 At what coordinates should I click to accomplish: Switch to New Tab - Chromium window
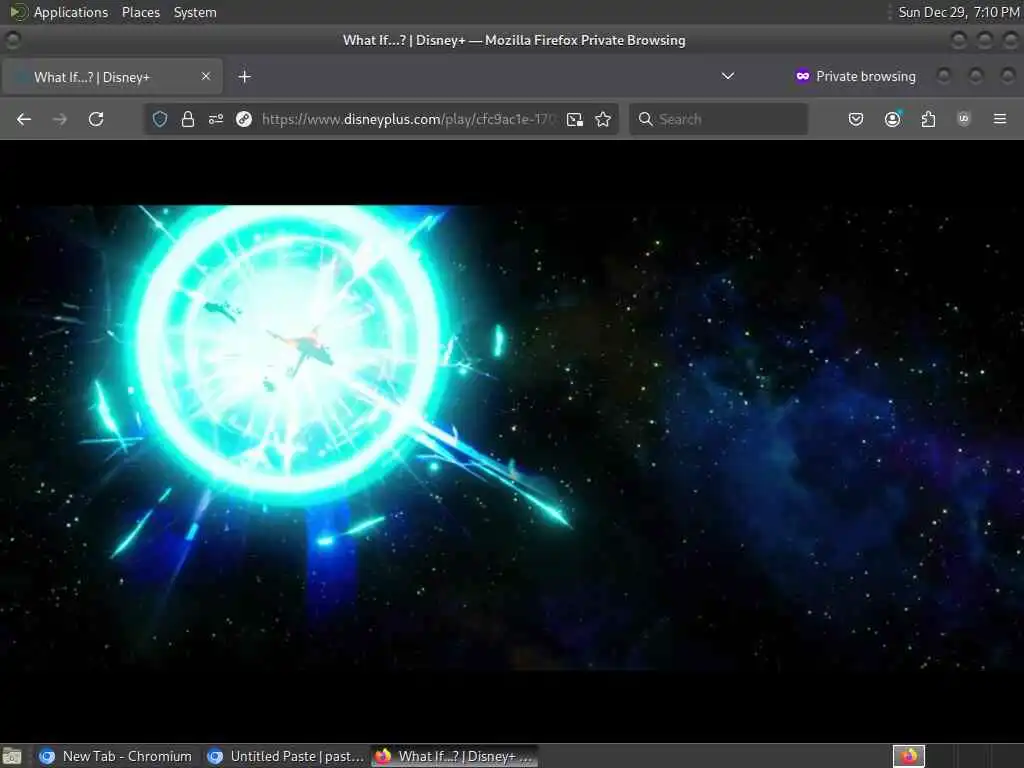coord(116,756)
